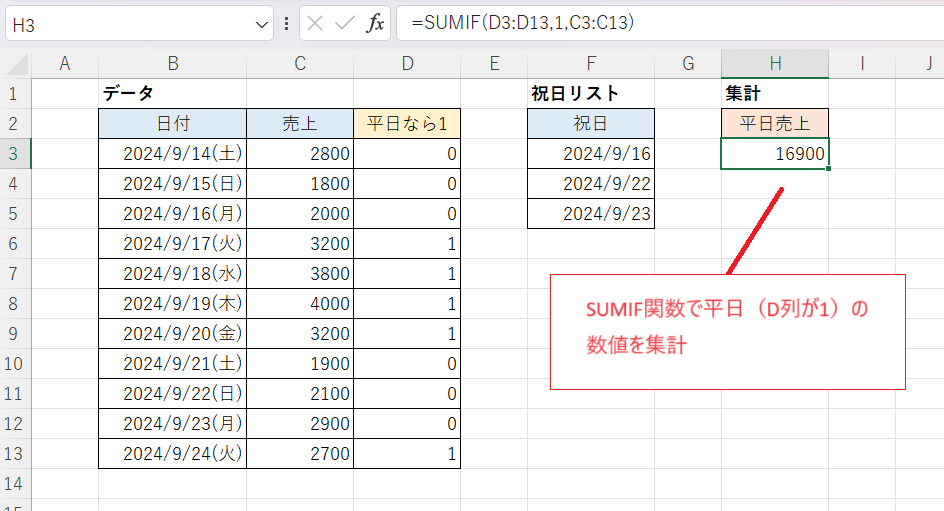Click the Name Box showing H3
This screenshot has width=944, height=511.
[140, 24]
